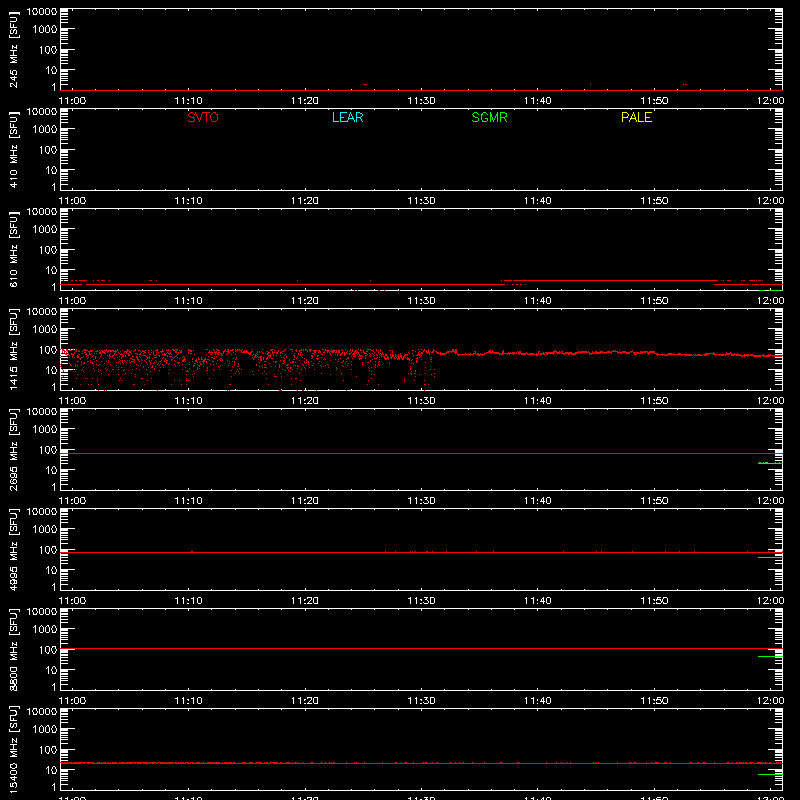Click the yellow PALE station label
Viewport: 800px width, 800px height.
click(636, 117)
